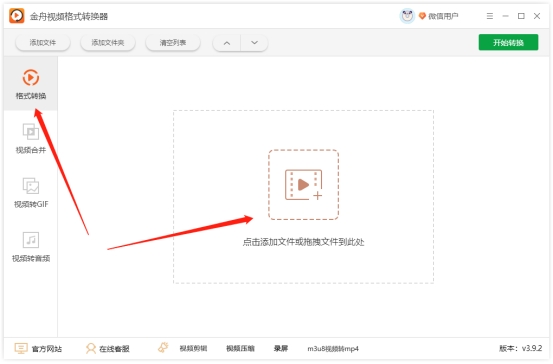
Task: Click the 金舟视频格式转换器 app logo
Action: [x=17, y=16]
